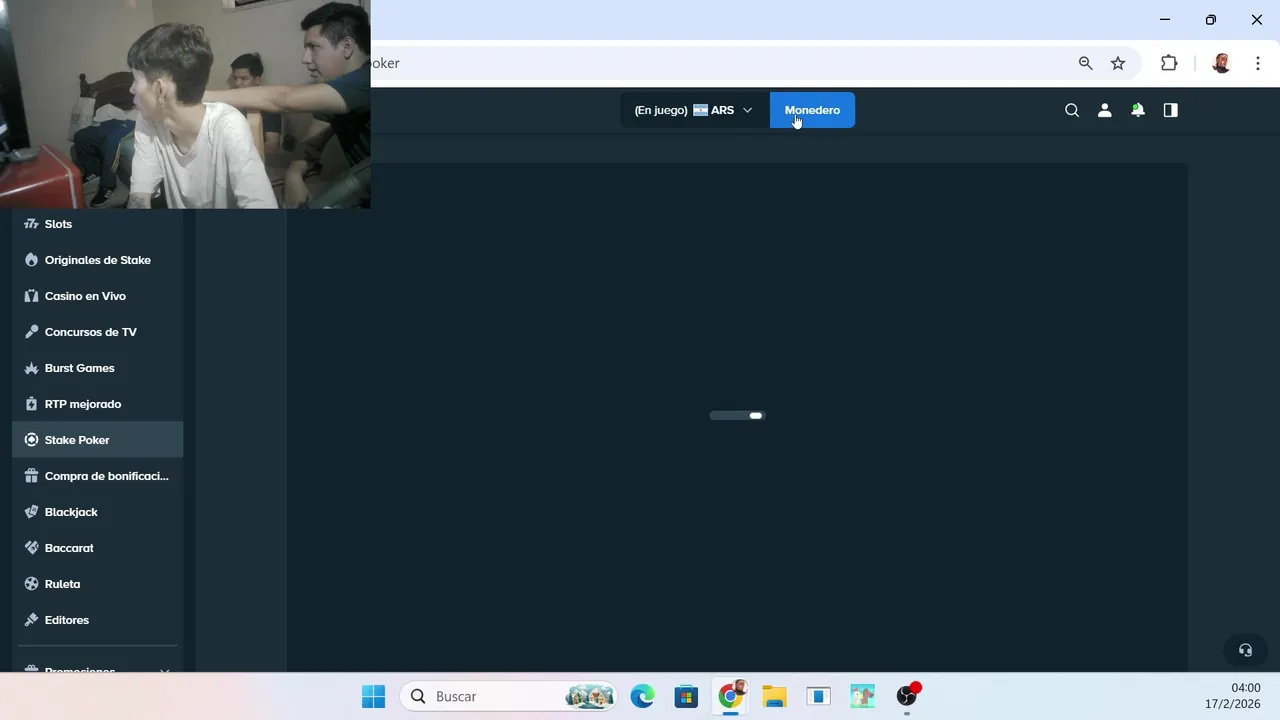Open Microsoft Edge from taskbar

(x=642, y=696)
